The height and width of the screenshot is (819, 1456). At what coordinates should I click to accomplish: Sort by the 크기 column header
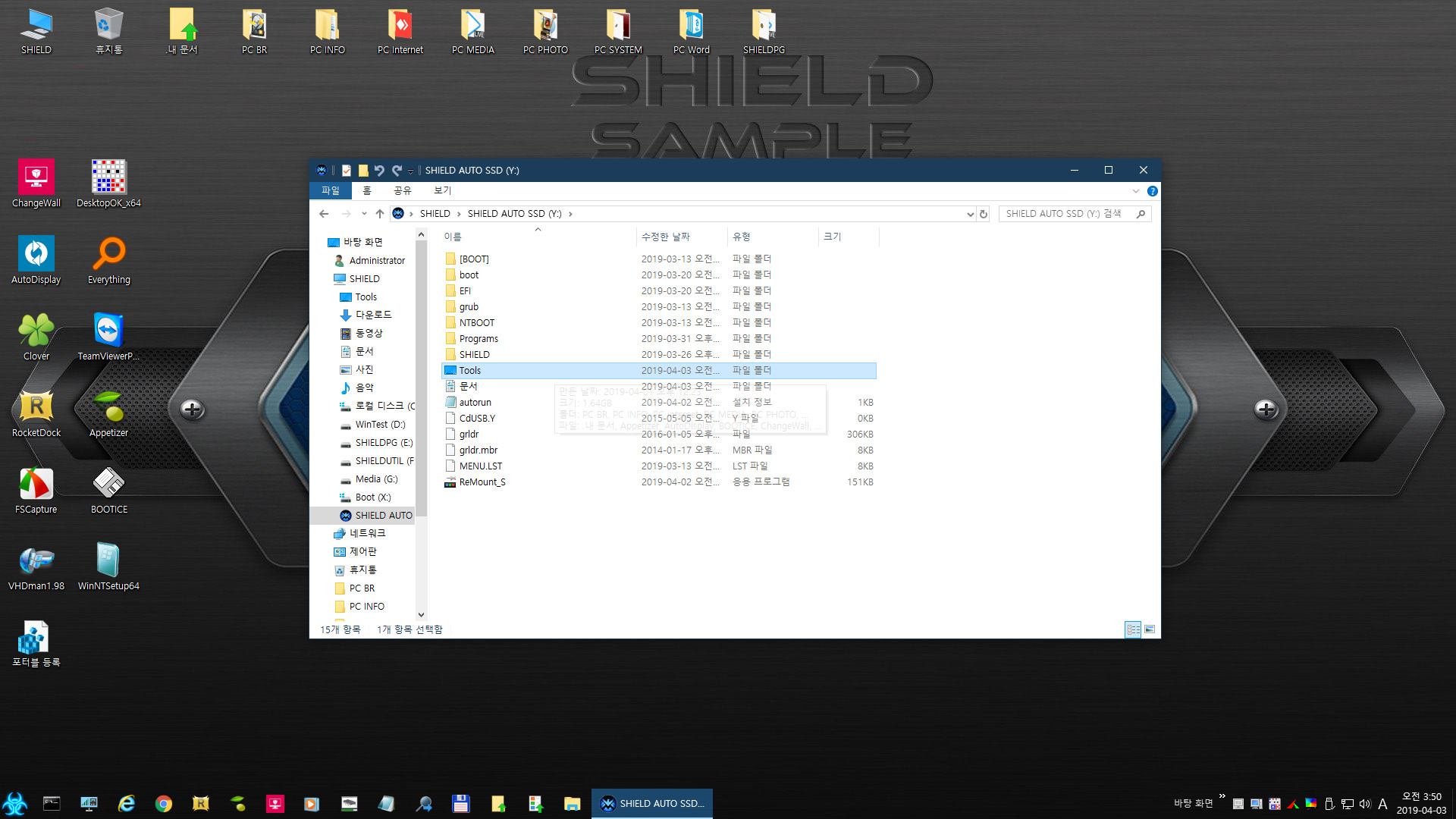pyautogui.click(x=849, y=237)
